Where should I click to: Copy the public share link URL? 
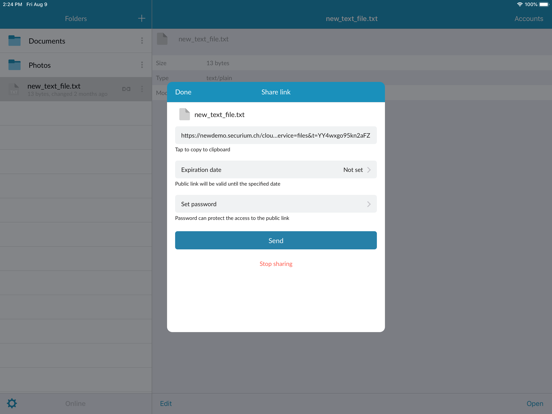(276, 136)
